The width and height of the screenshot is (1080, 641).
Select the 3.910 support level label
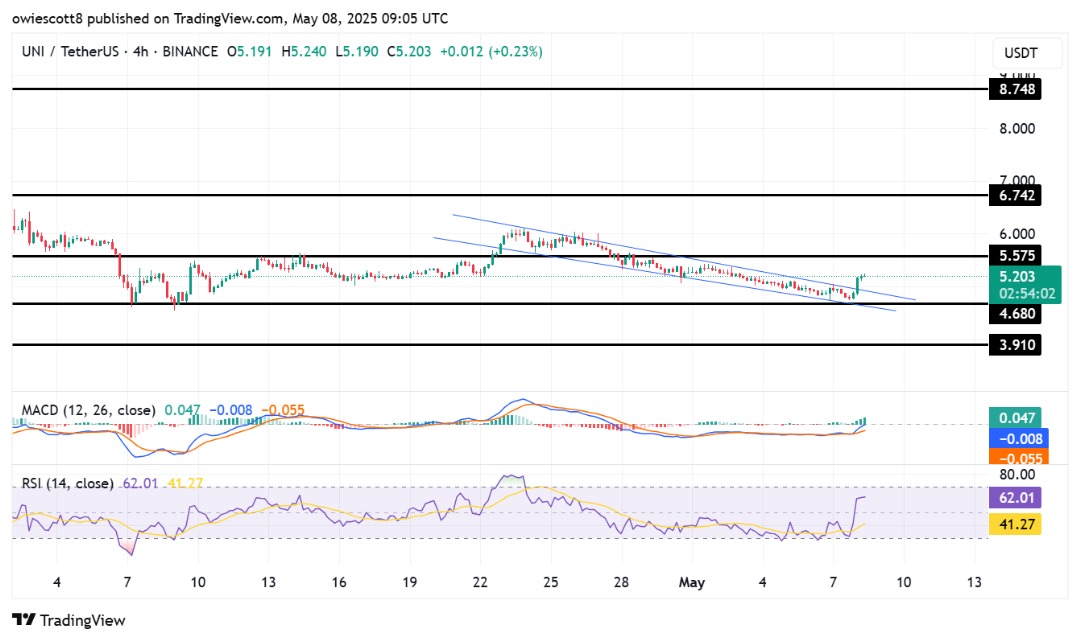(1014, 345)
